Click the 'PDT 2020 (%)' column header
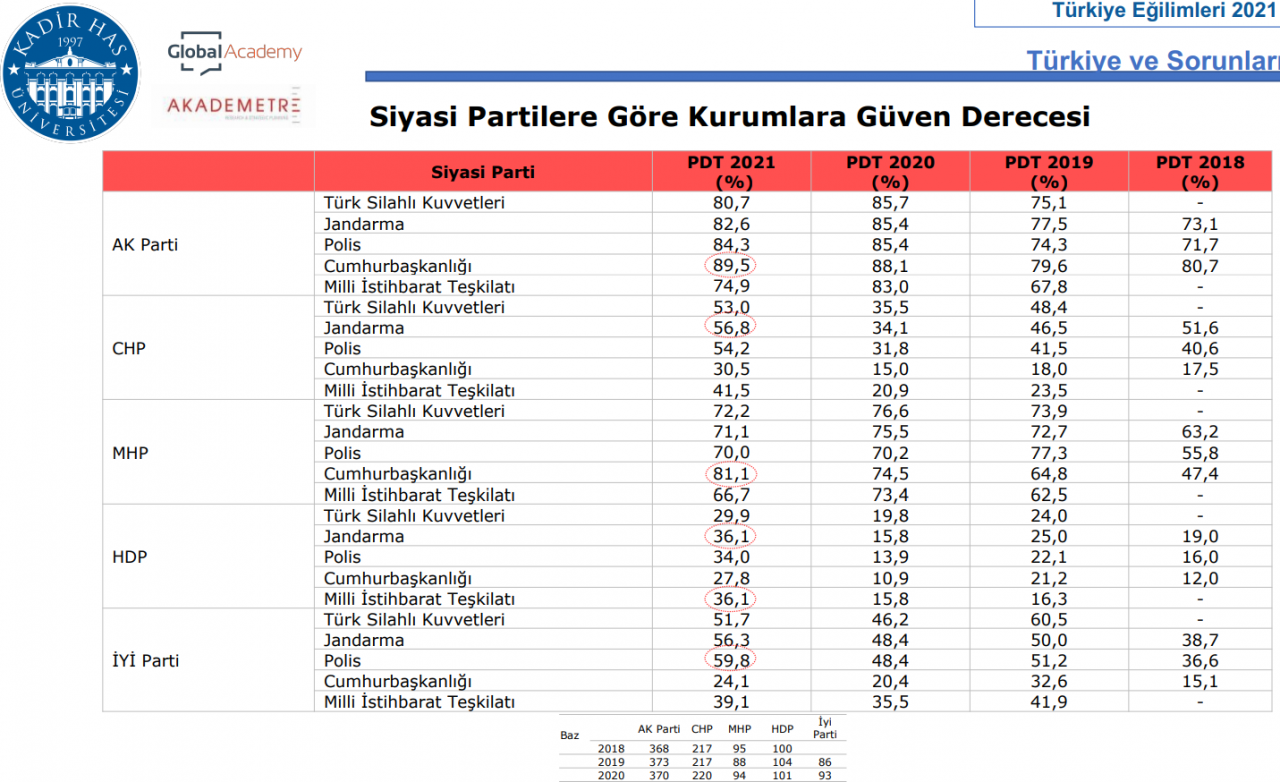Screen dimensions: 1280x782 (x=890, y=172)
